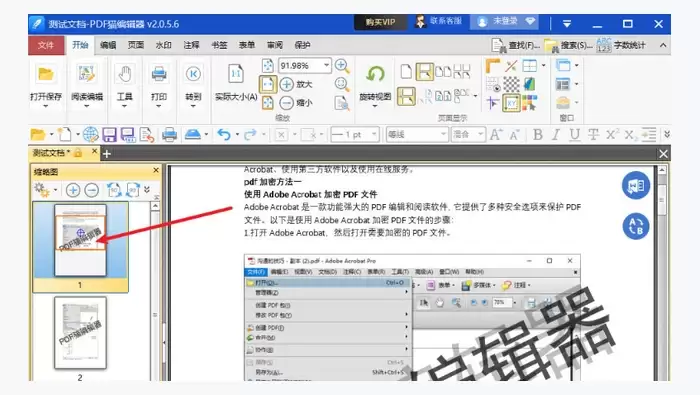Screen dimensions: 700x395
Task: Click the 未登录 login button
Action: click(x=504, y=21)
